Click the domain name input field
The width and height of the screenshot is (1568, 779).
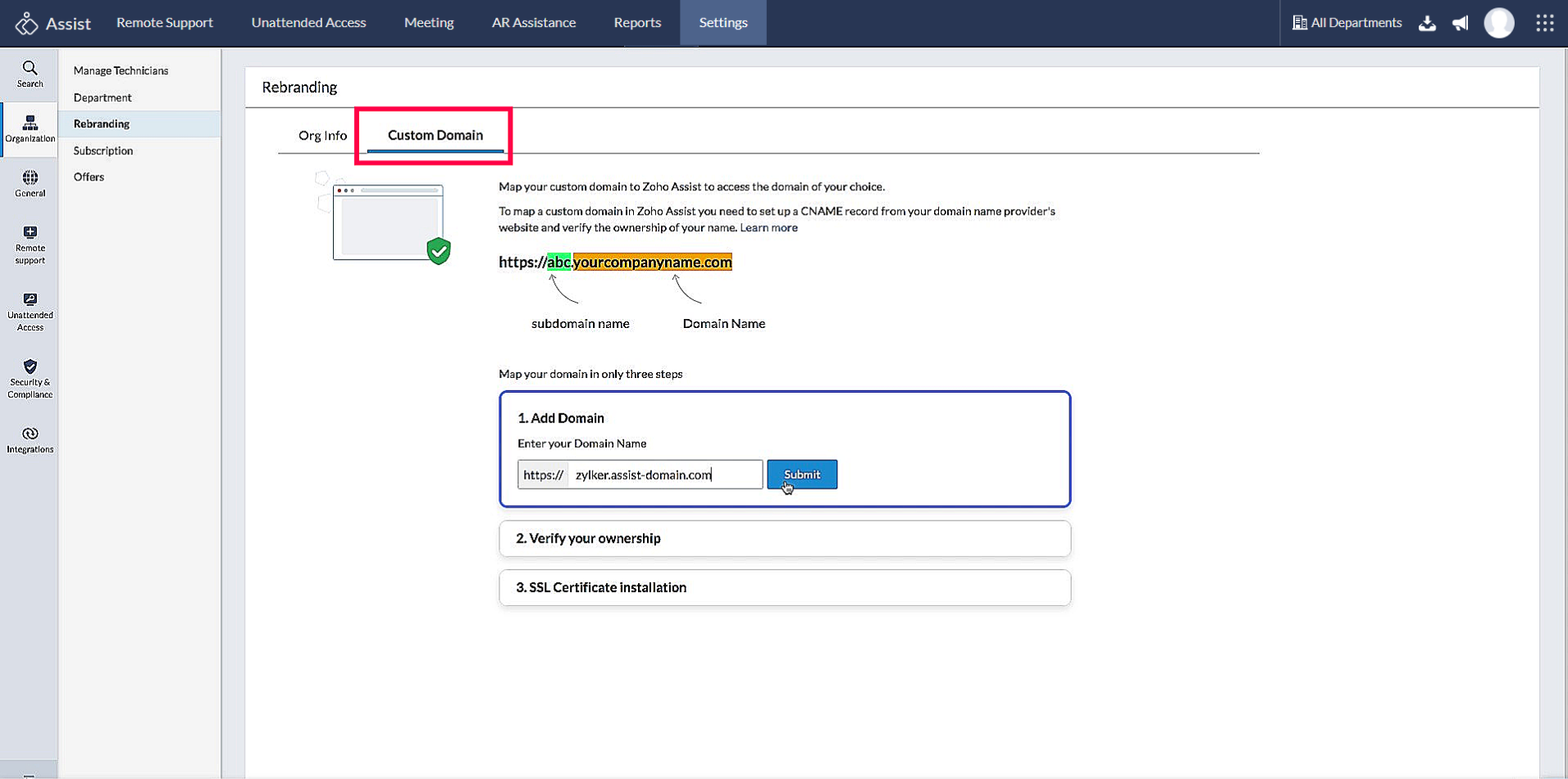664,474
